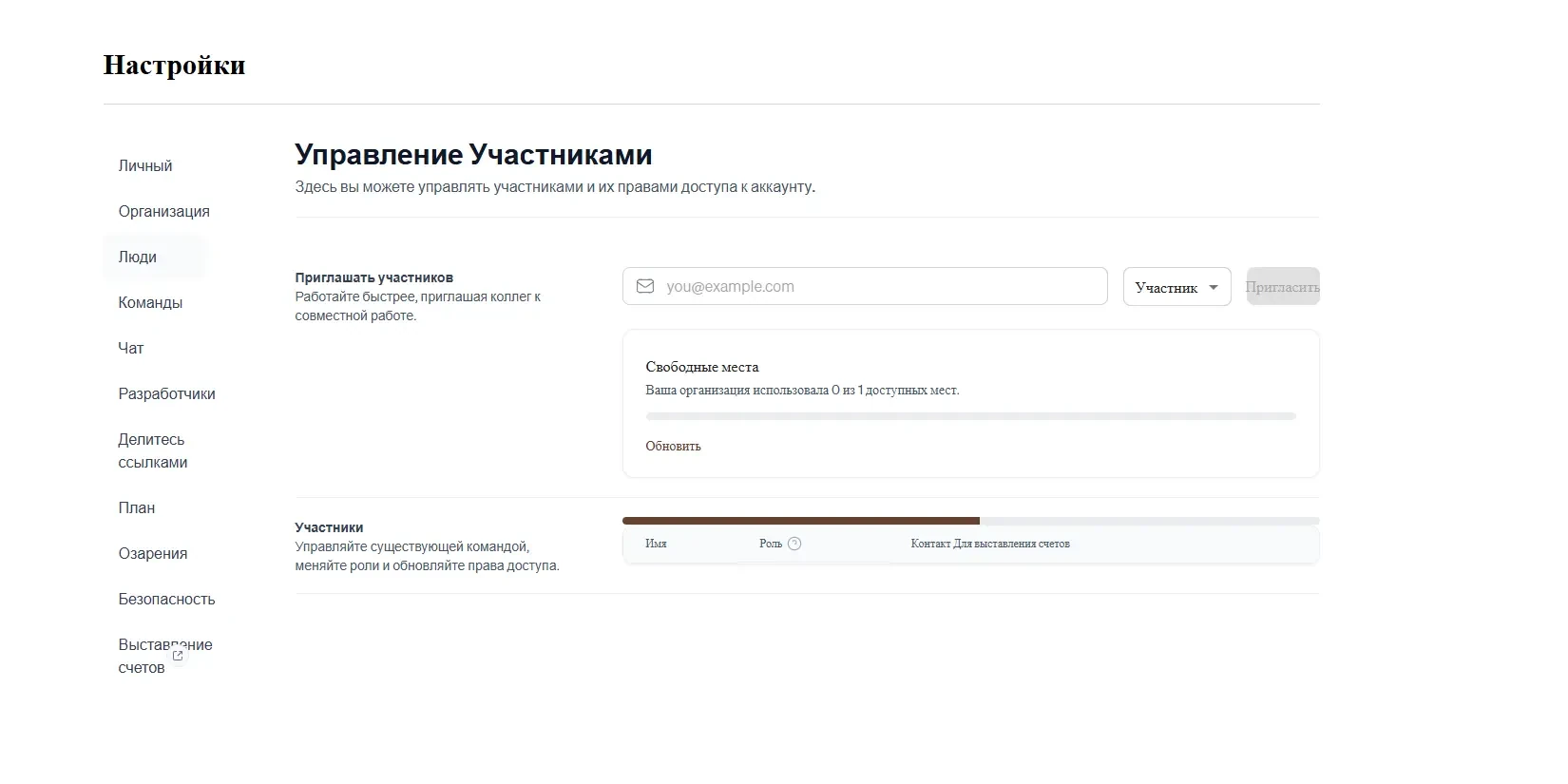The image size is (1568, 784).
Task: Click the help icon next to Роль
Action: (794, 544)
